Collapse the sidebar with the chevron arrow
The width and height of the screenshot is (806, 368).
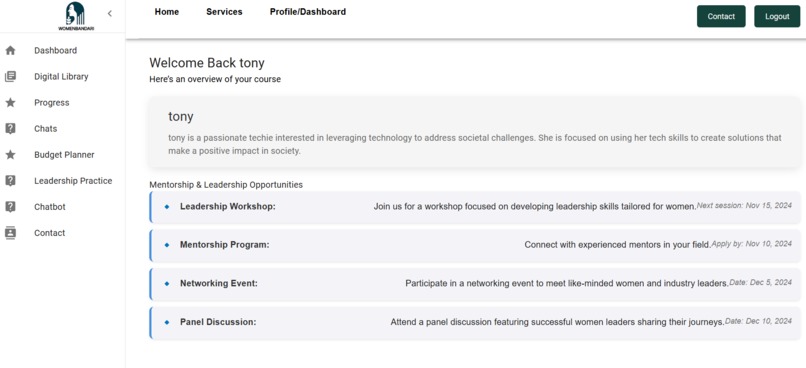(109, 14)
